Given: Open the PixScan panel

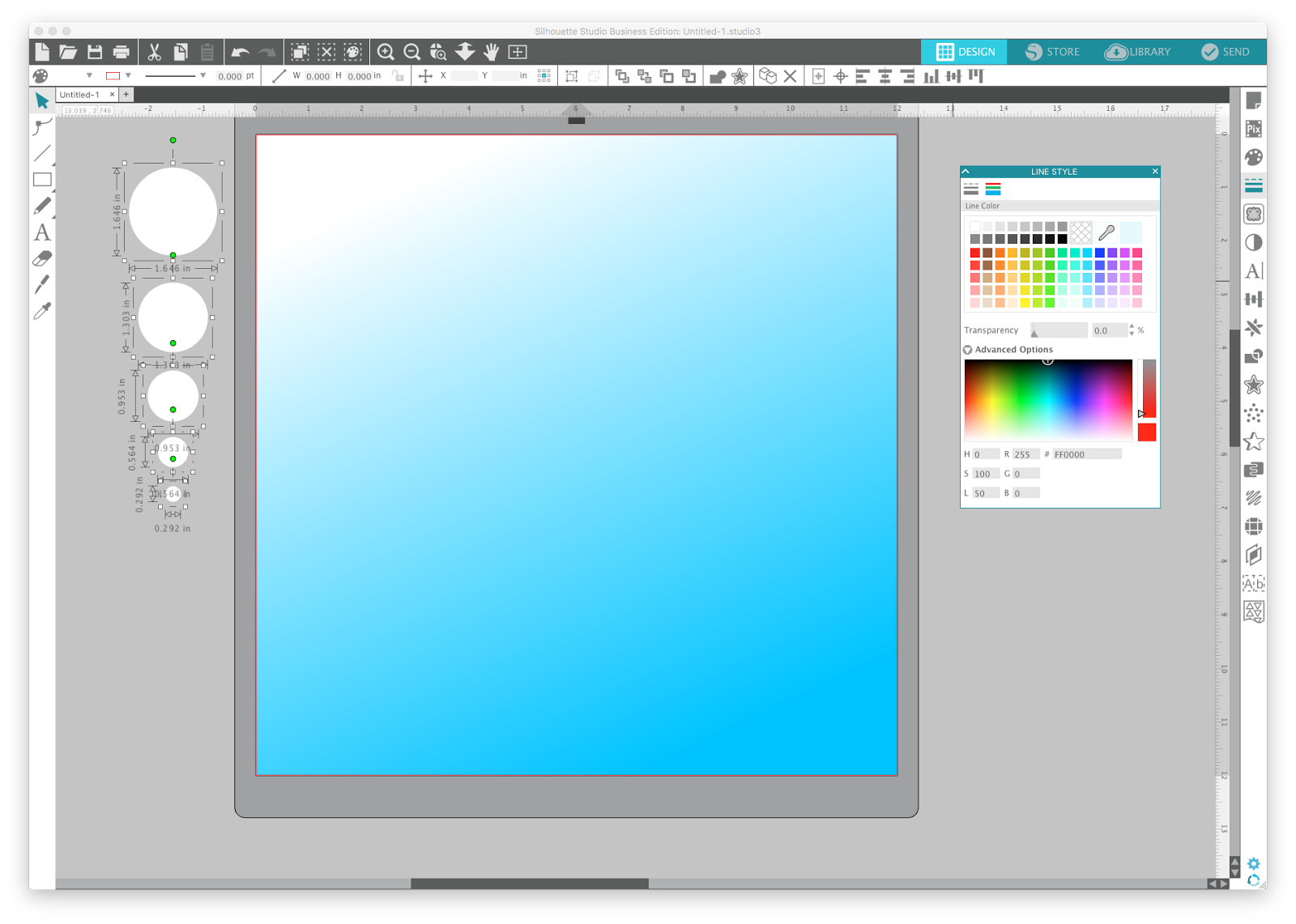Looking at the screenshot, I should point(1253,129).
